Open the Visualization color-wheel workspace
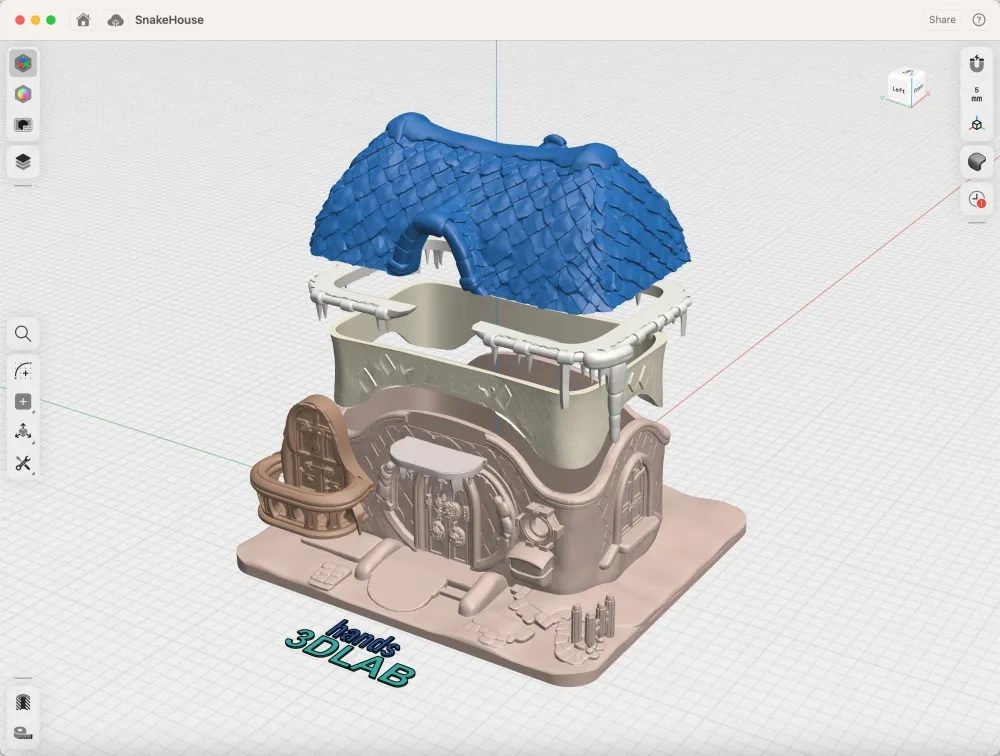This screenshot has height=756, width=1000. [23, 94]
